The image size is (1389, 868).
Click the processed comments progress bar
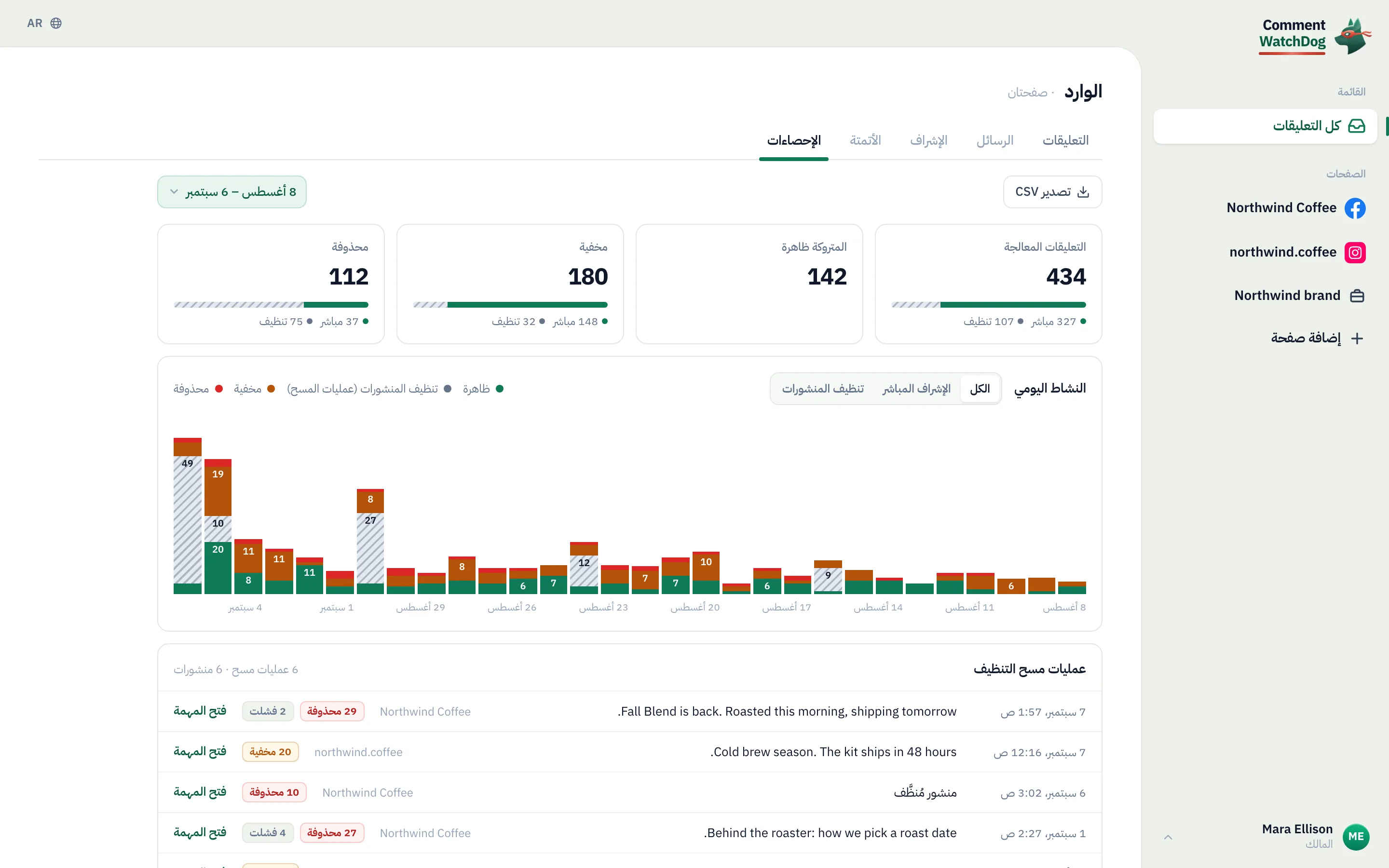click(x=988, y=305)
